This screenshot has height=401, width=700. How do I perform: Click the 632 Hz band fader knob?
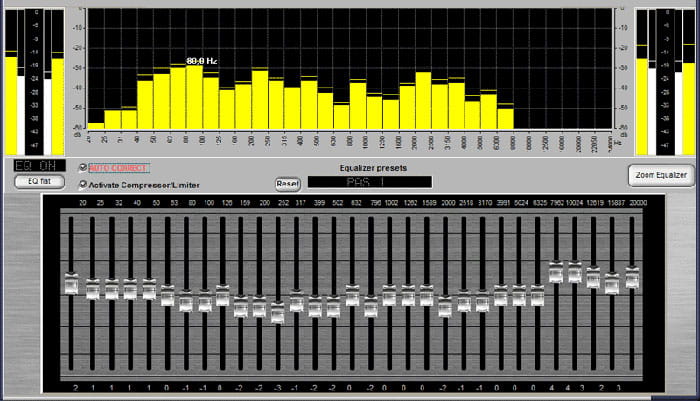coord(352,296)
